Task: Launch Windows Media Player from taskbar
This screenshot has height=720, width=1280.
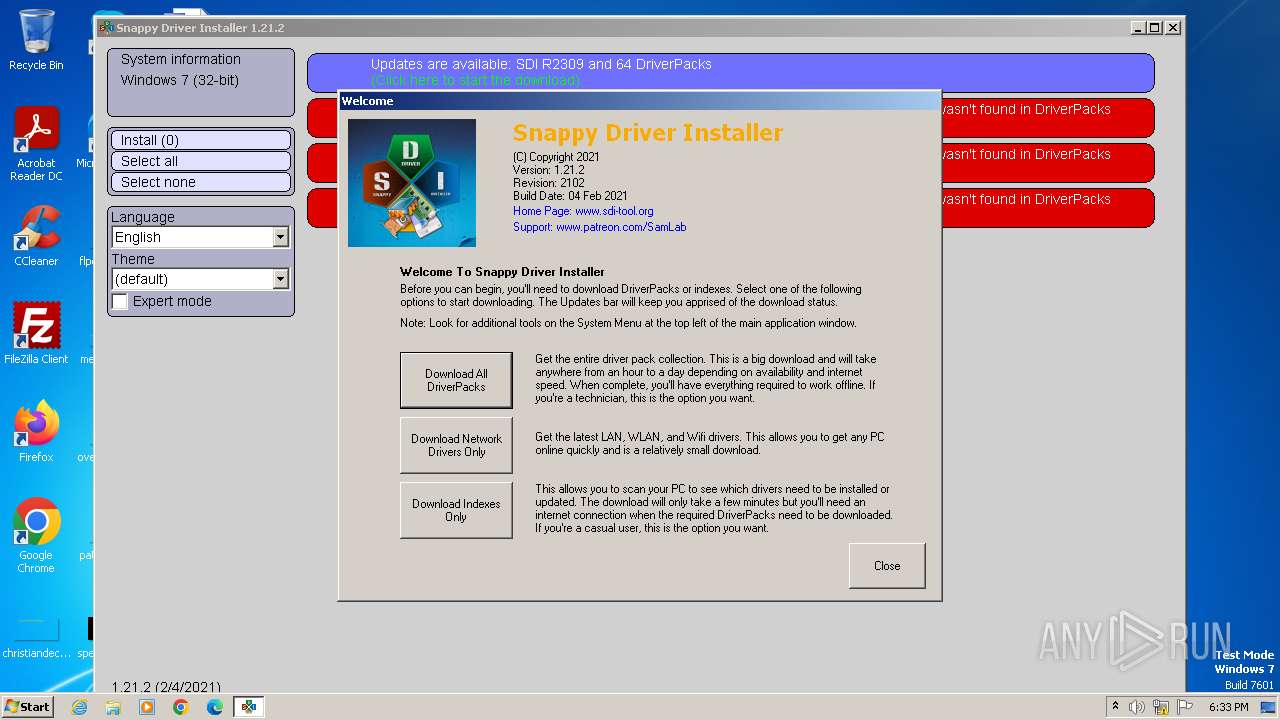Action: point(147,707)
